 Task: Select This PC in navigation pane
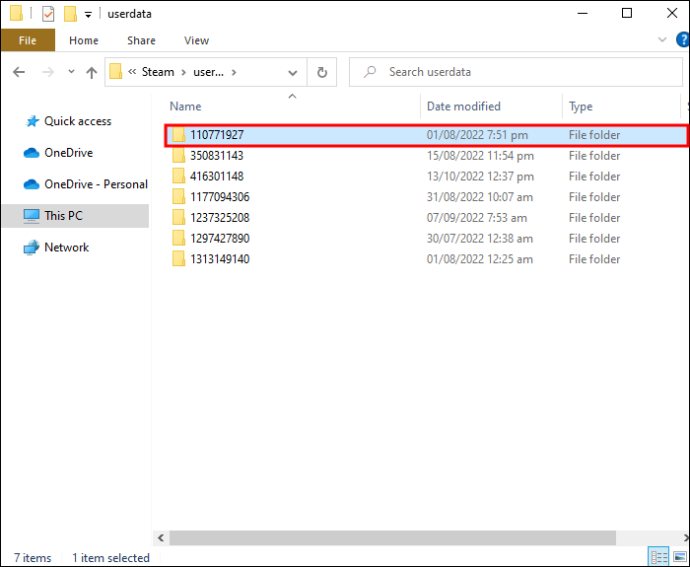tap(75, 216)
